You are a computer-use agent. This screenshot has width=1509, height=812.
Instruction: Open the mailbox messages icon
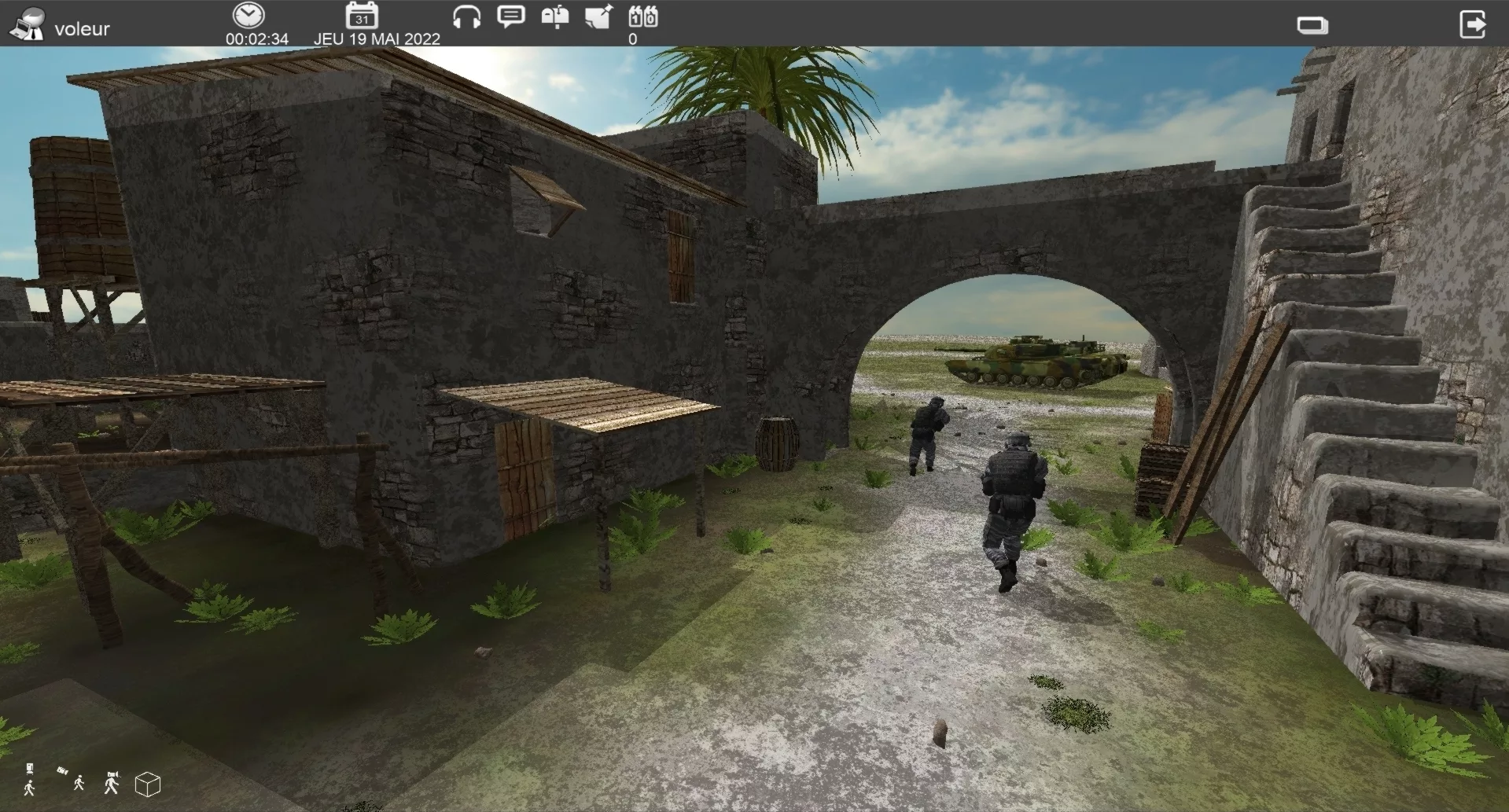pyautogui.click(x=555, y=17)
